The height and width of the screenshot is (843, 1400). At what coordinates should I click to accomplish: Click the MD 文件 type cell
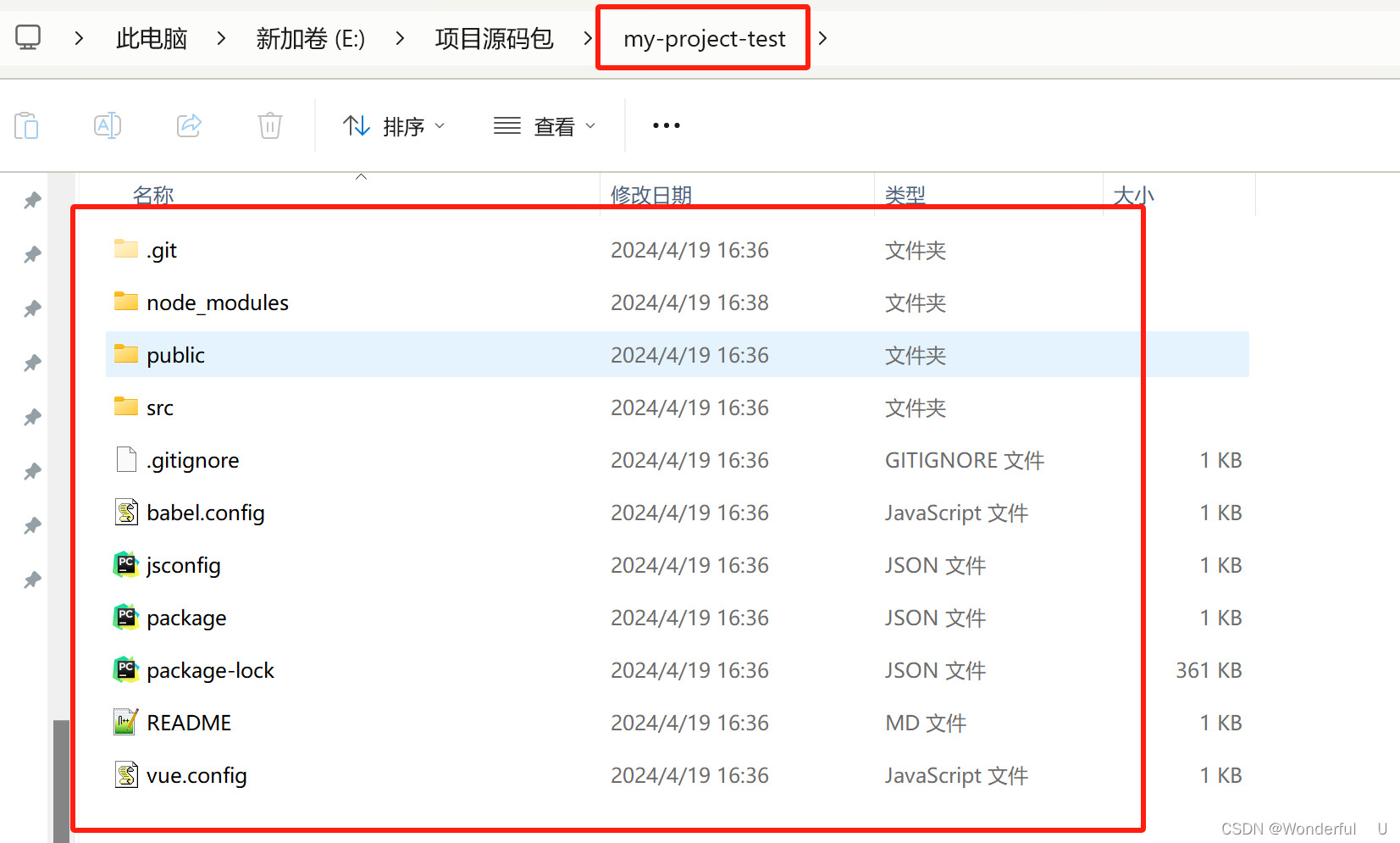pyautogui.click(x=926, y=723)
